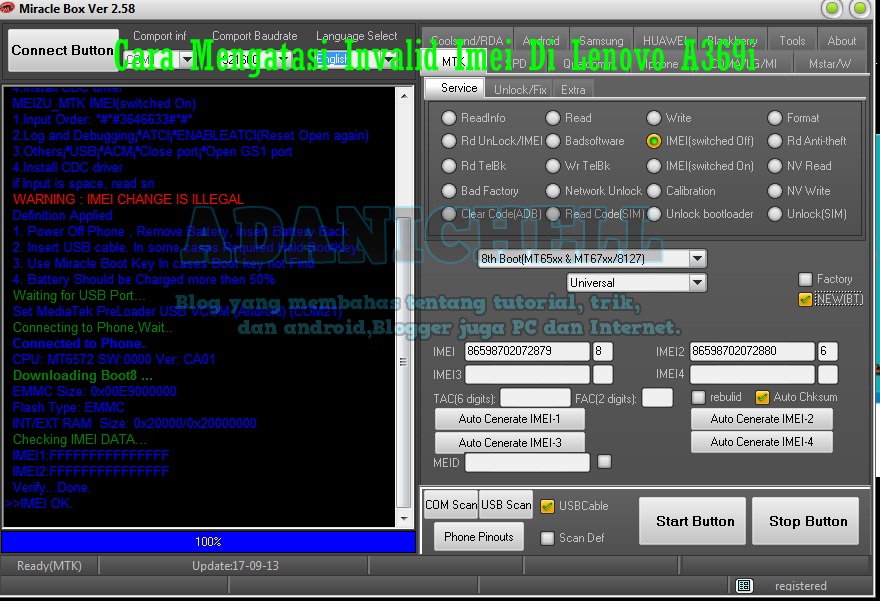The height and width of the screenshot is (601, 880).
Task: Tick the checkbox beside MEID field
Action: pyautogui.click(x=604, y=462)
